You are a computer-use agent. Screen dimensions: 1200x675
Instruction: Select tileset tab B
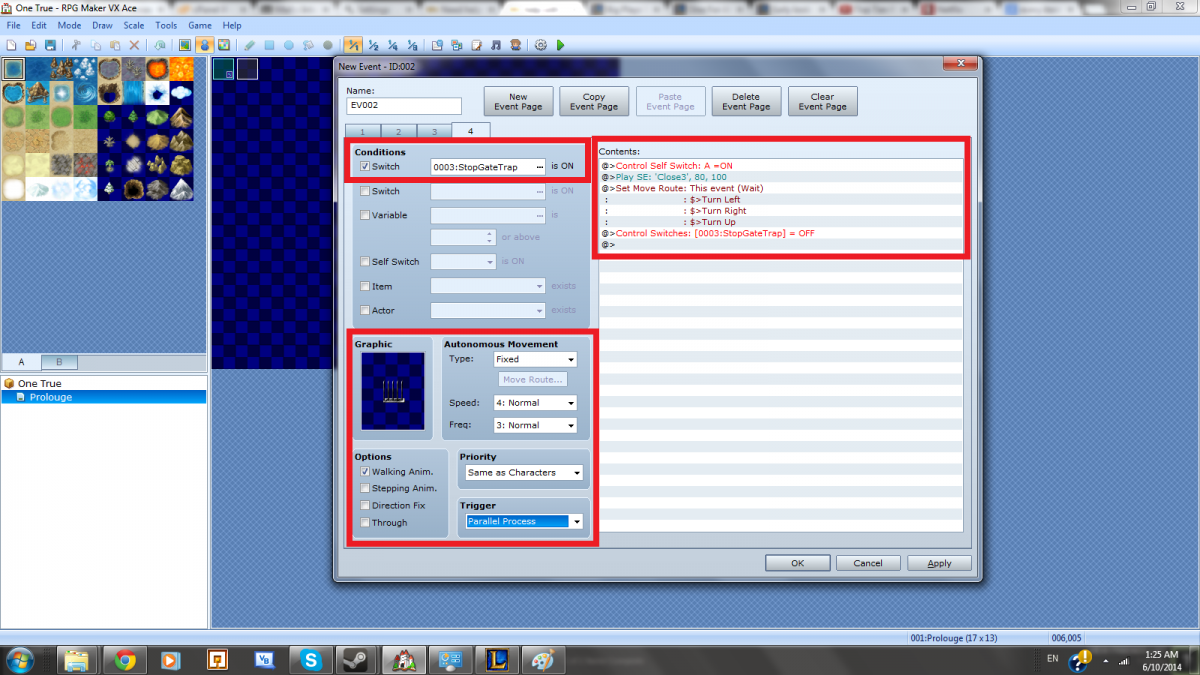tap(59, 361)
